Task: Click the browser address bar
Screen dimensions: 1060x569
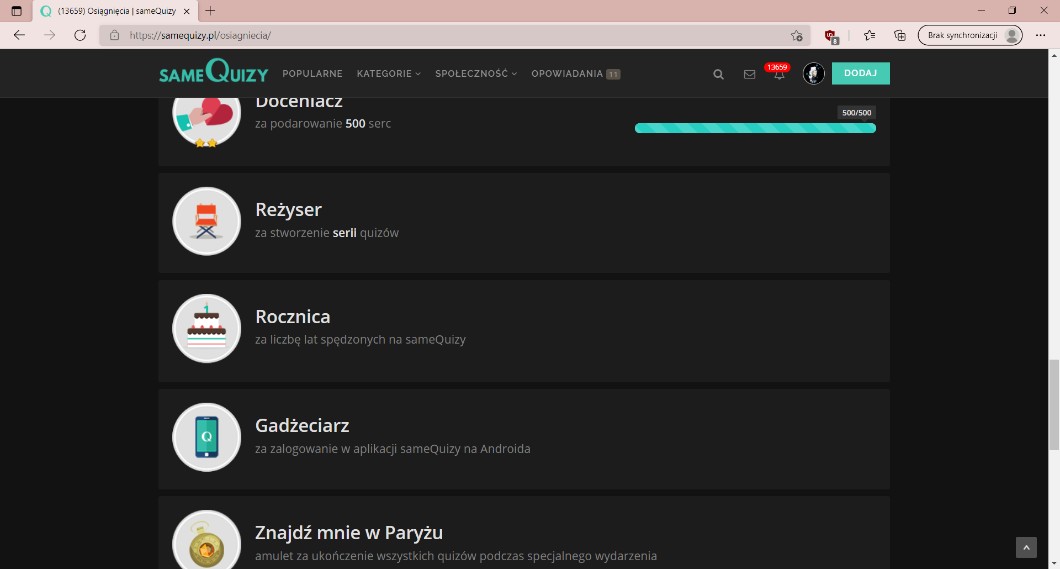Action: click(x=450, y=35)
